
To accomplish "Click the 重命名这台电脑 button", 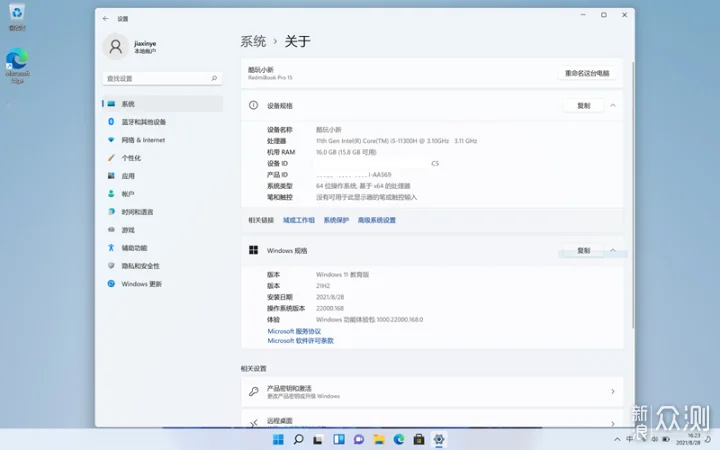I will pyautogui.click(x=587, y=73).
